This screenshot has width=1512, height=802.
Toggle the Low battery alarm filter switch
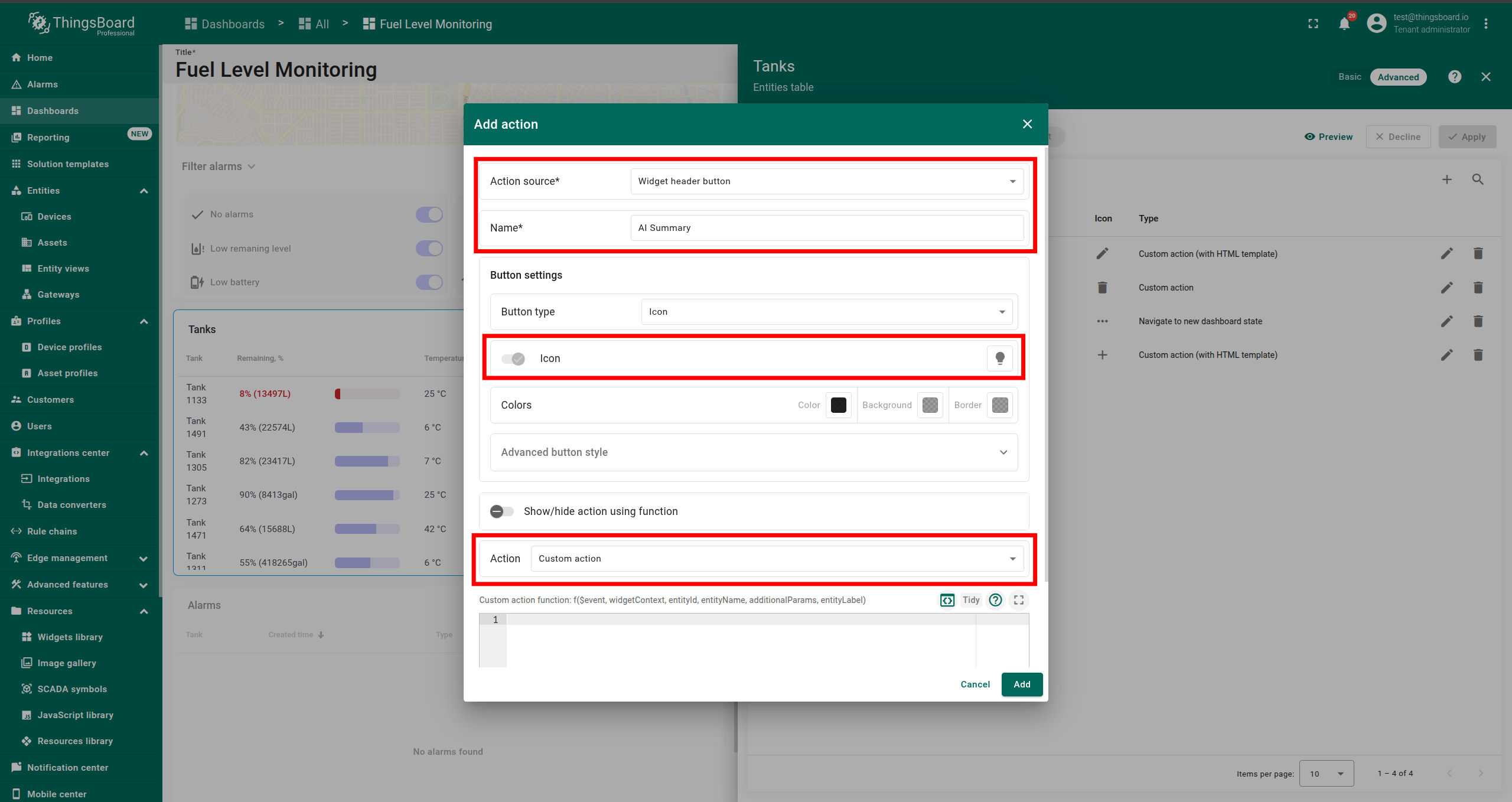(x=429, y=282)
